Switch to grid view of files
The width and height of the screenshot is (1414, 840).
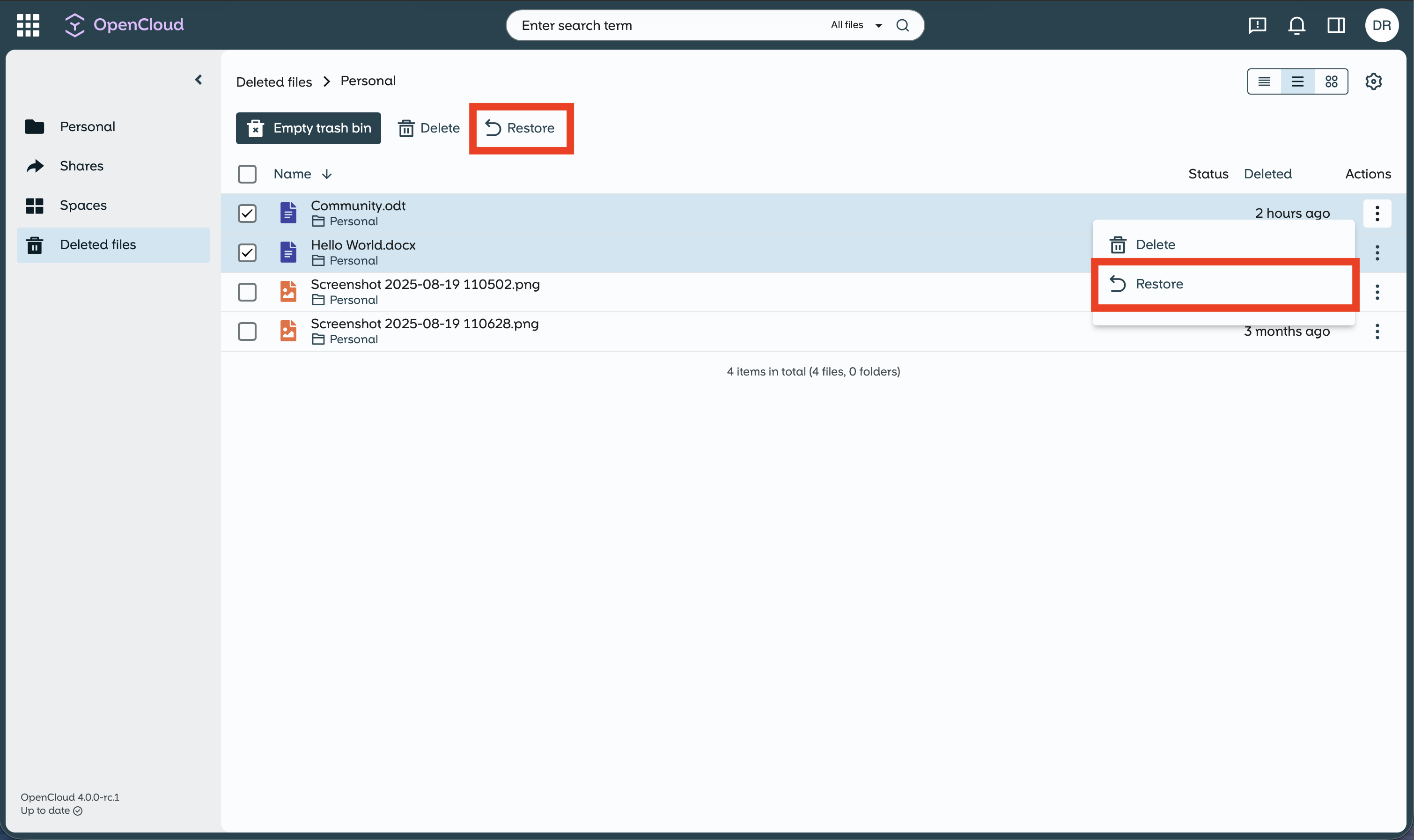(1331, 81)
